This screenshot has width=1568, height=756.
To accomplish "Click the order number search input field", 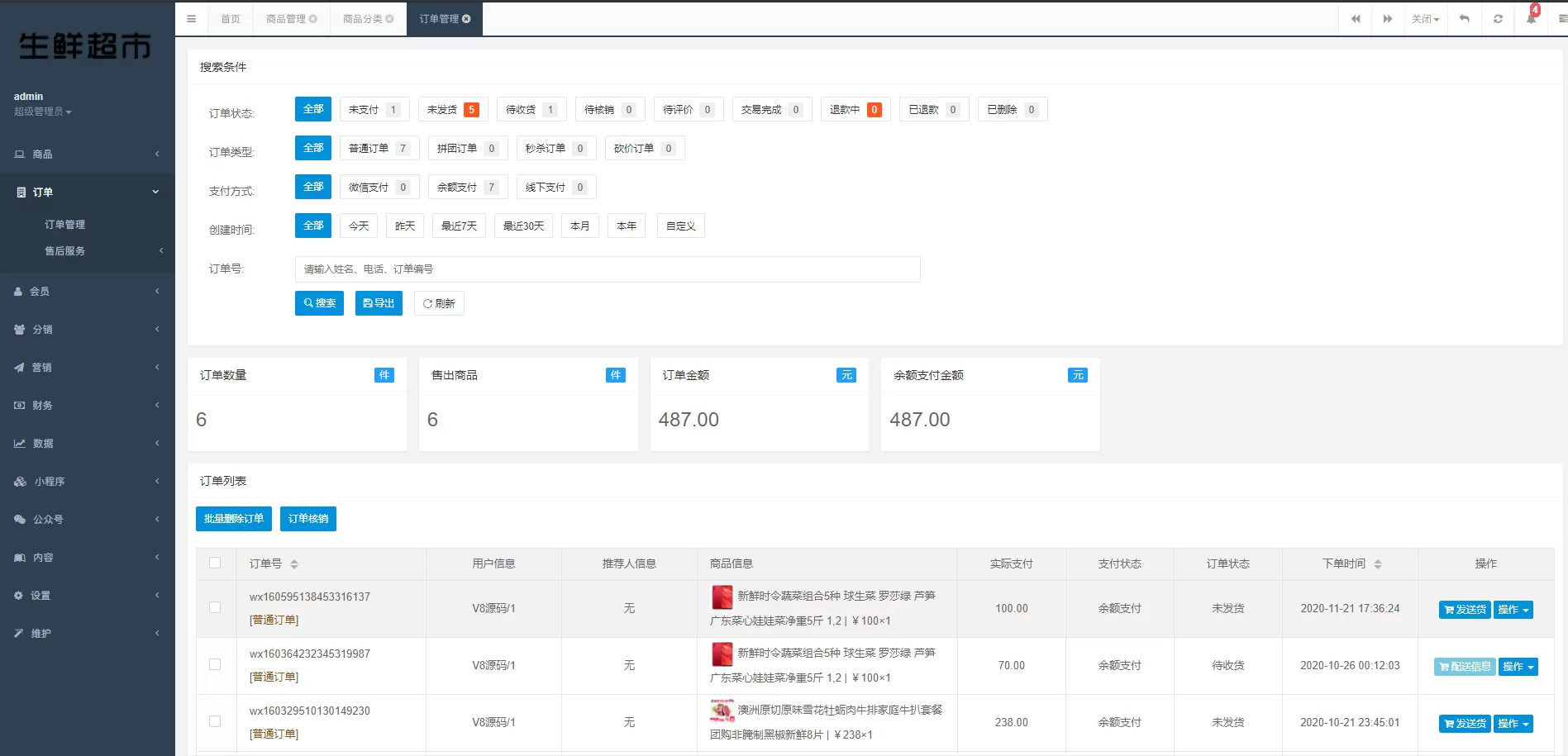I will pyautogui.click(x=607, y=269).
